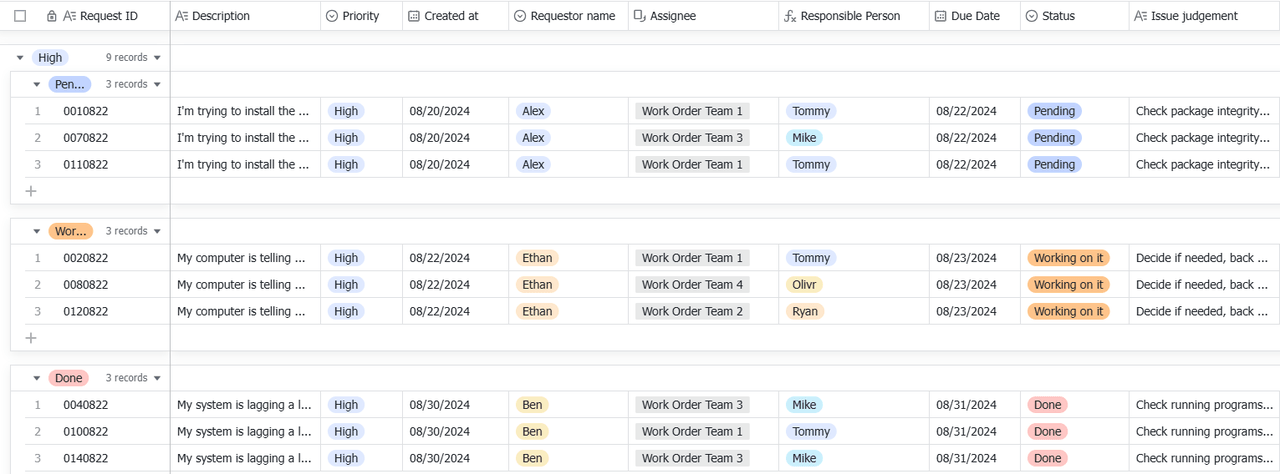
Task: Click Mike tag in row 0070822
Action: coord(805,138)
